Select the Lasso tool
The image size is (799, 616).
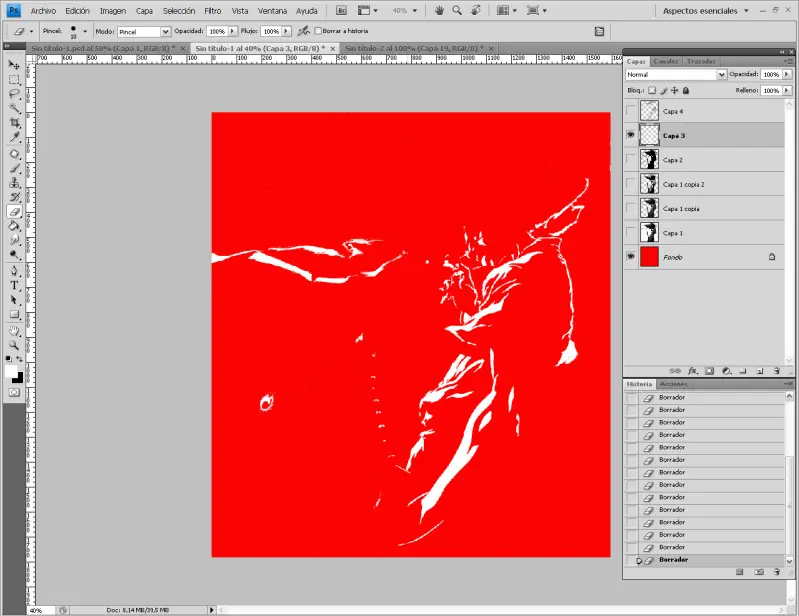coord(14,94)
